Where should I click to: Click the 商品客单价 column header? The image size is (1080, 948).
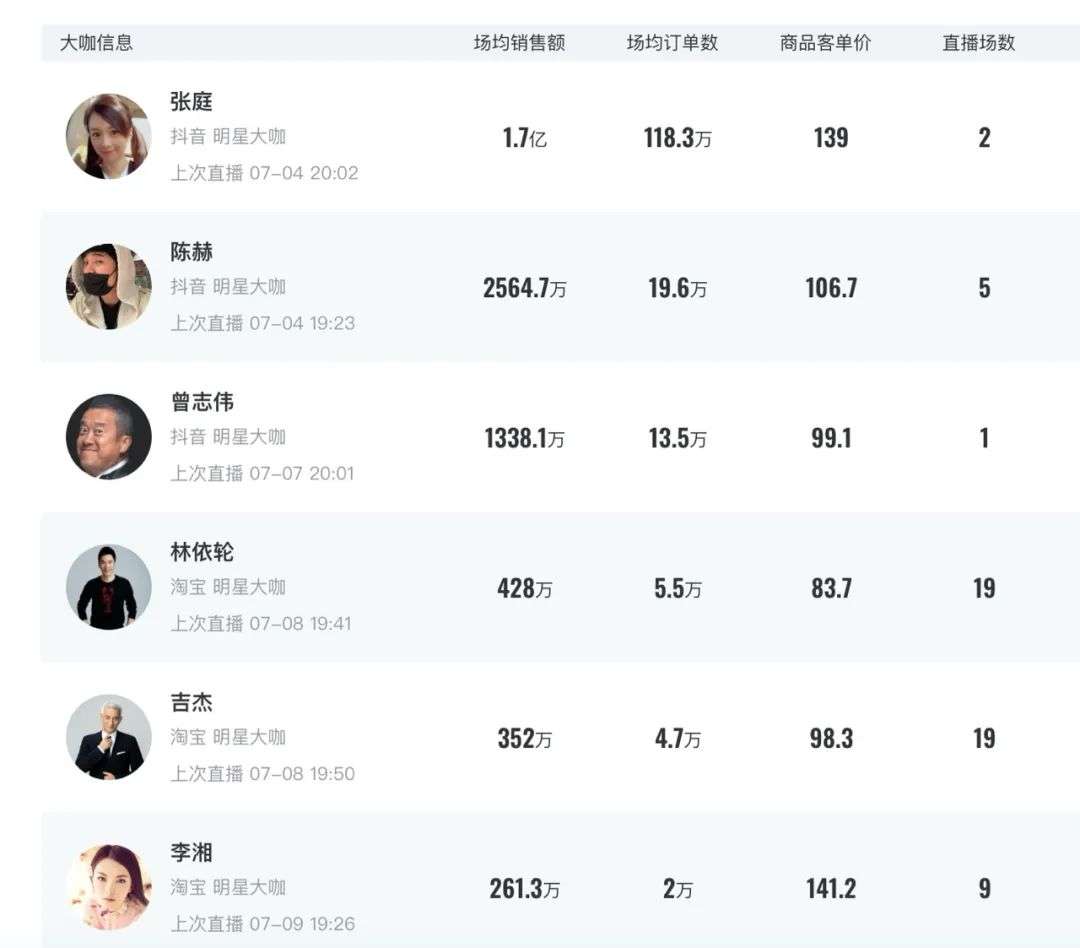[x=825, y=43]
